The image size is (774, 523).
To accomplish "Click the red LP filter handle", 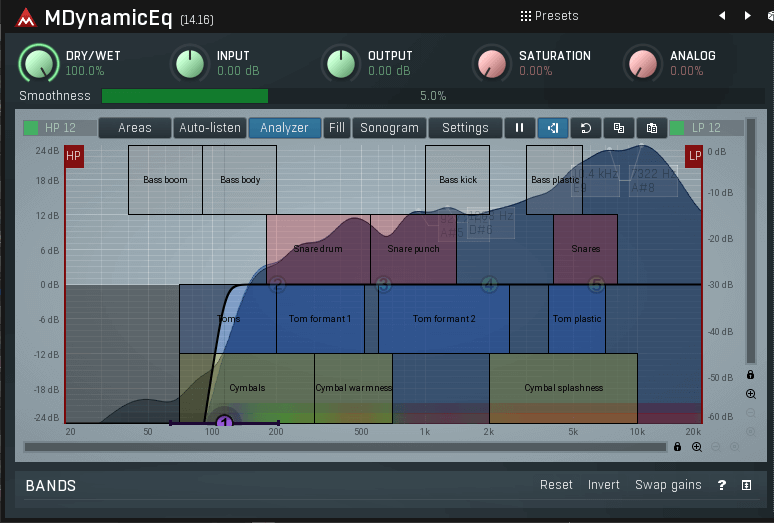I will click(694, 156).
